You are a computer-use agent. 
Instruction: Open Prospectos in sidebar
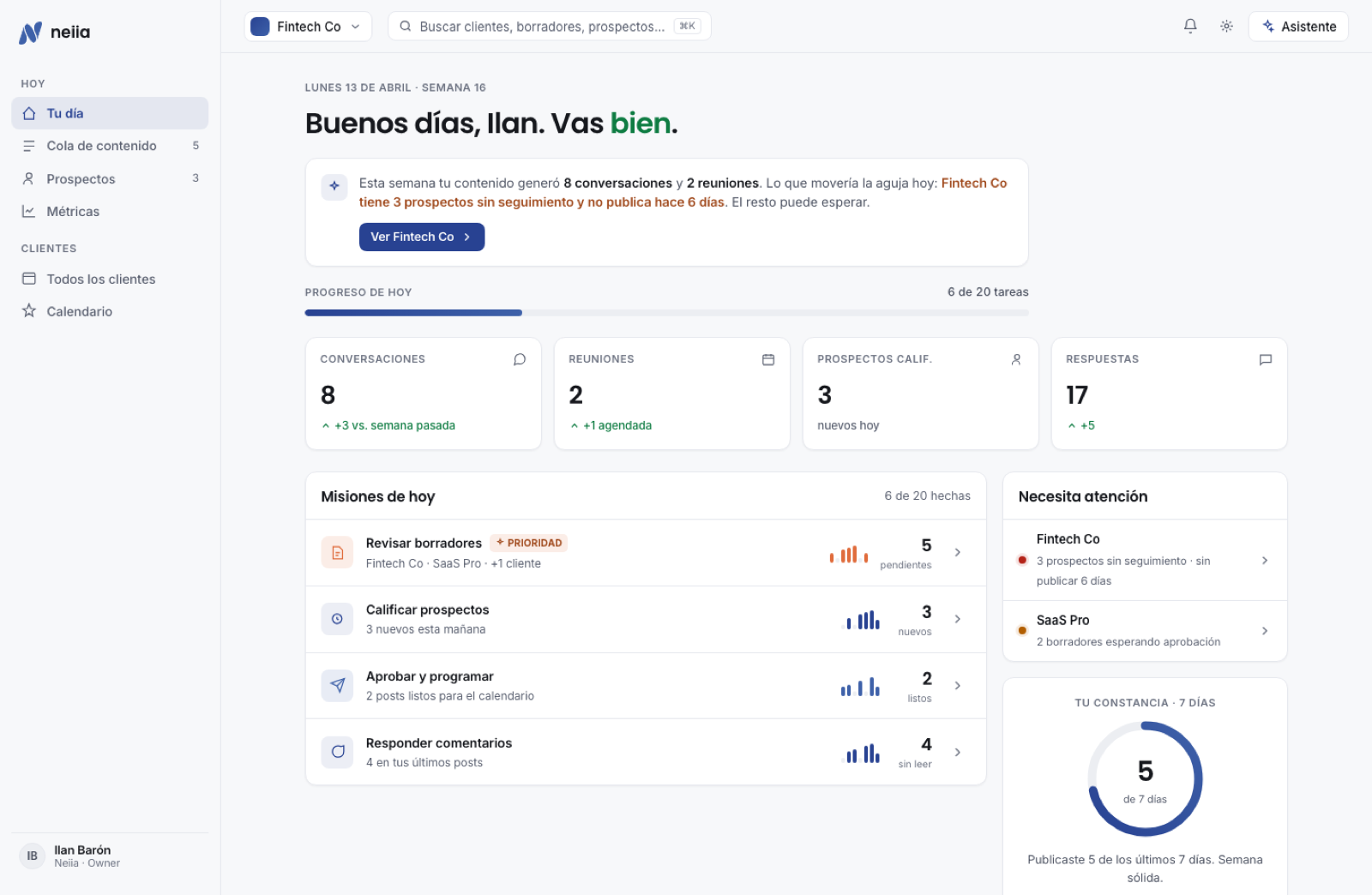110,178
